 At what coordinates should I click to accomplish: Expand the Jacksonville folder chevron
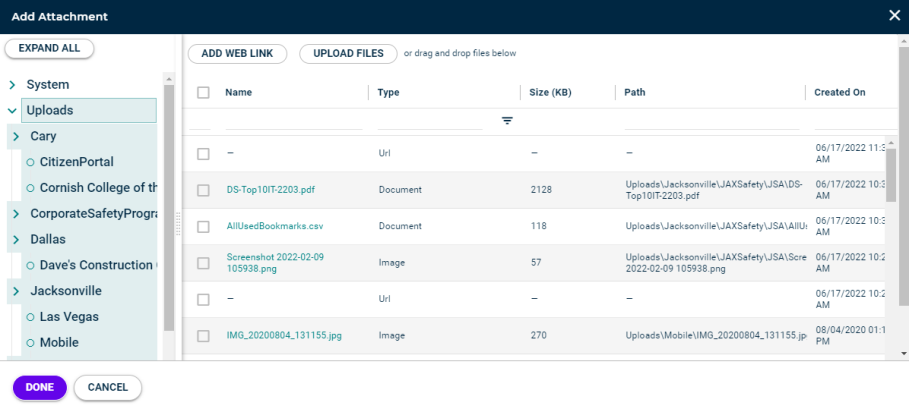pos(16,291)
